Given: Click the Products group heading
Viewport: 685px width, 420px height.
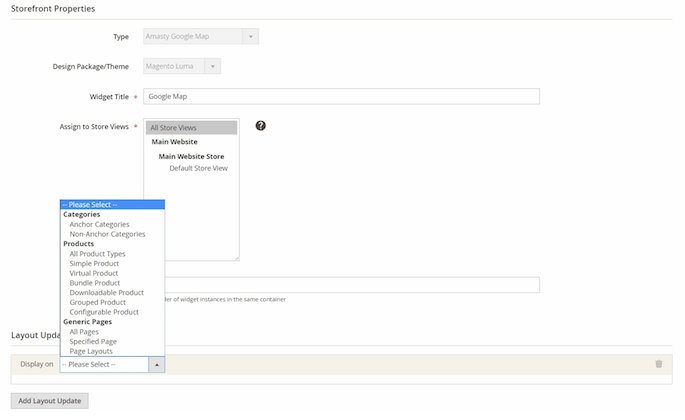Looking at the screenshot, I should coord(78,244).
